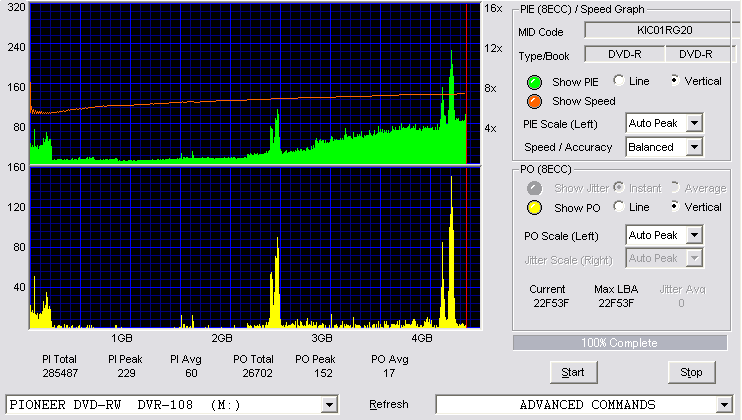The image size is (742, 420).
Task: Open the PIE Scale (Left) dropdown
Action: [x=694, y=123]
